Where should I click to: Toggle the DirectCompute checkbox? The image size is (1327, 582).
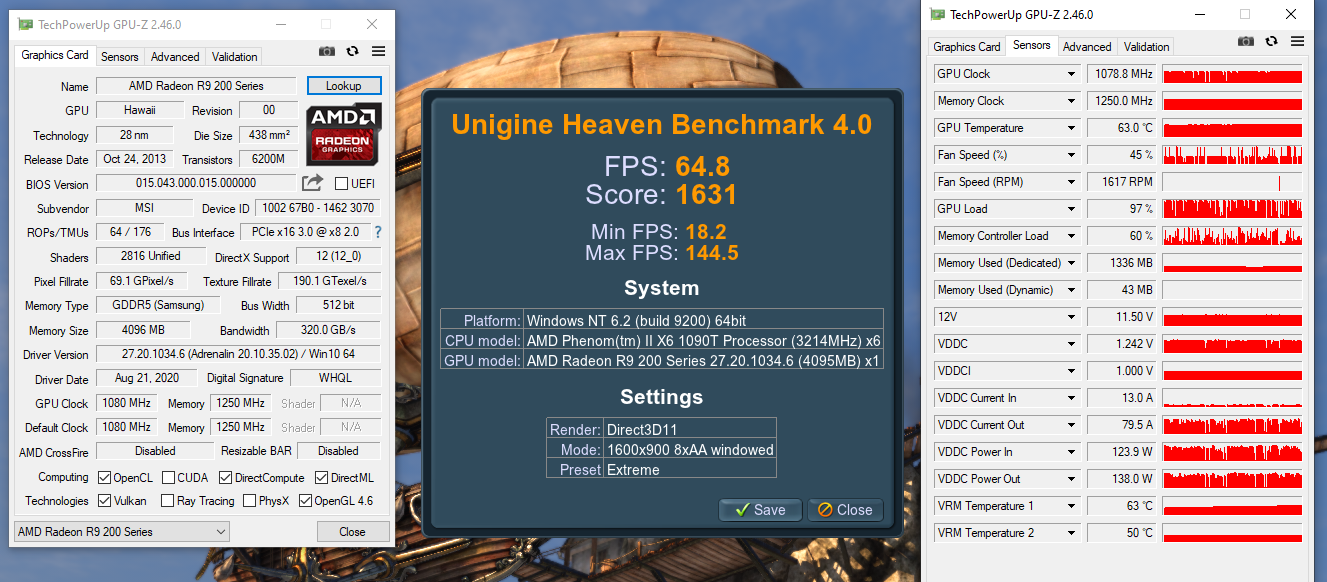coord(225,477)
